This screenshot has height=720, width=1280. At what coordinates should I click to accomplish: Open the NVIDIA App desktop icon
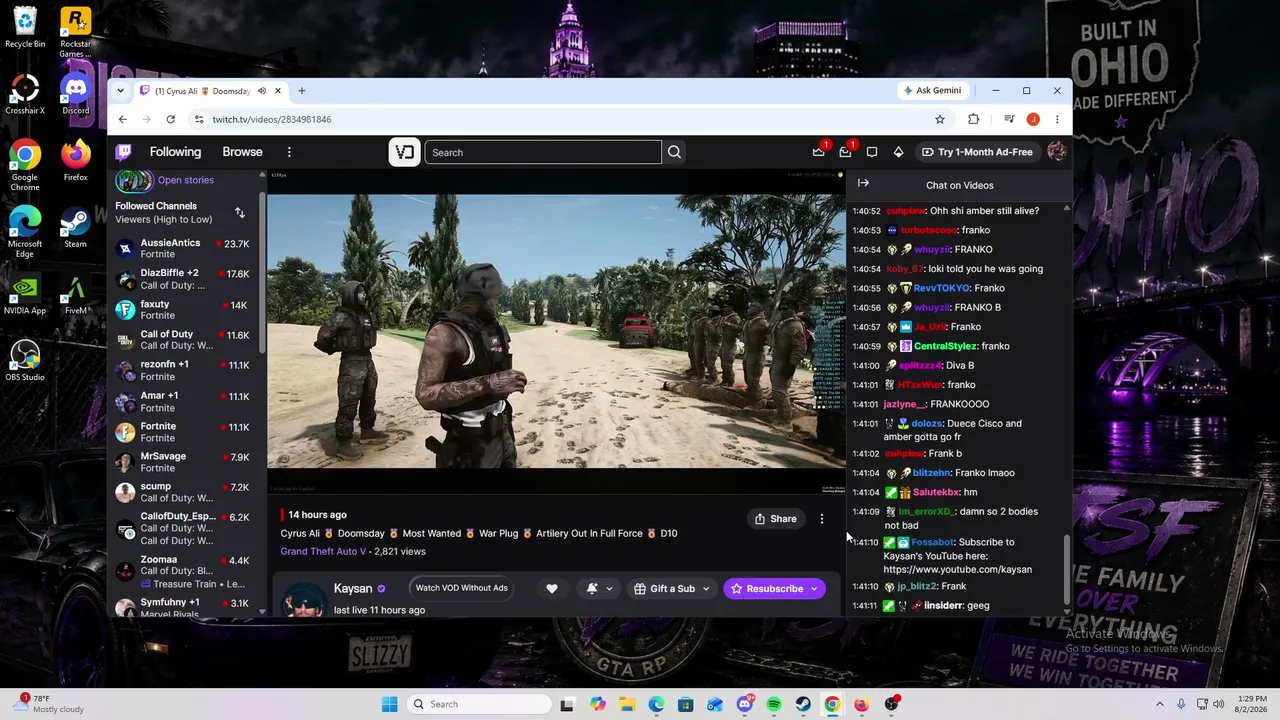point(25,295)
